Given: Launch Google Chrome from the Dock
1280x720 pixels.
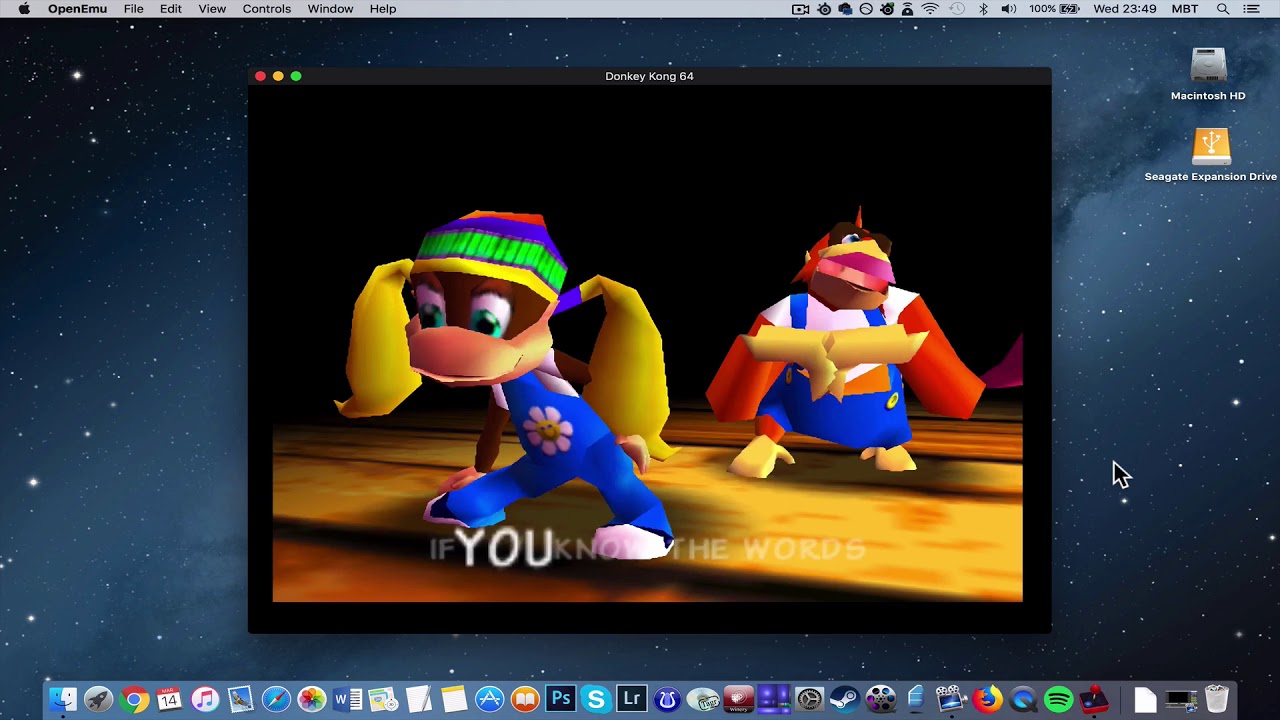Looking at the screenshot, I should (134, 699).
